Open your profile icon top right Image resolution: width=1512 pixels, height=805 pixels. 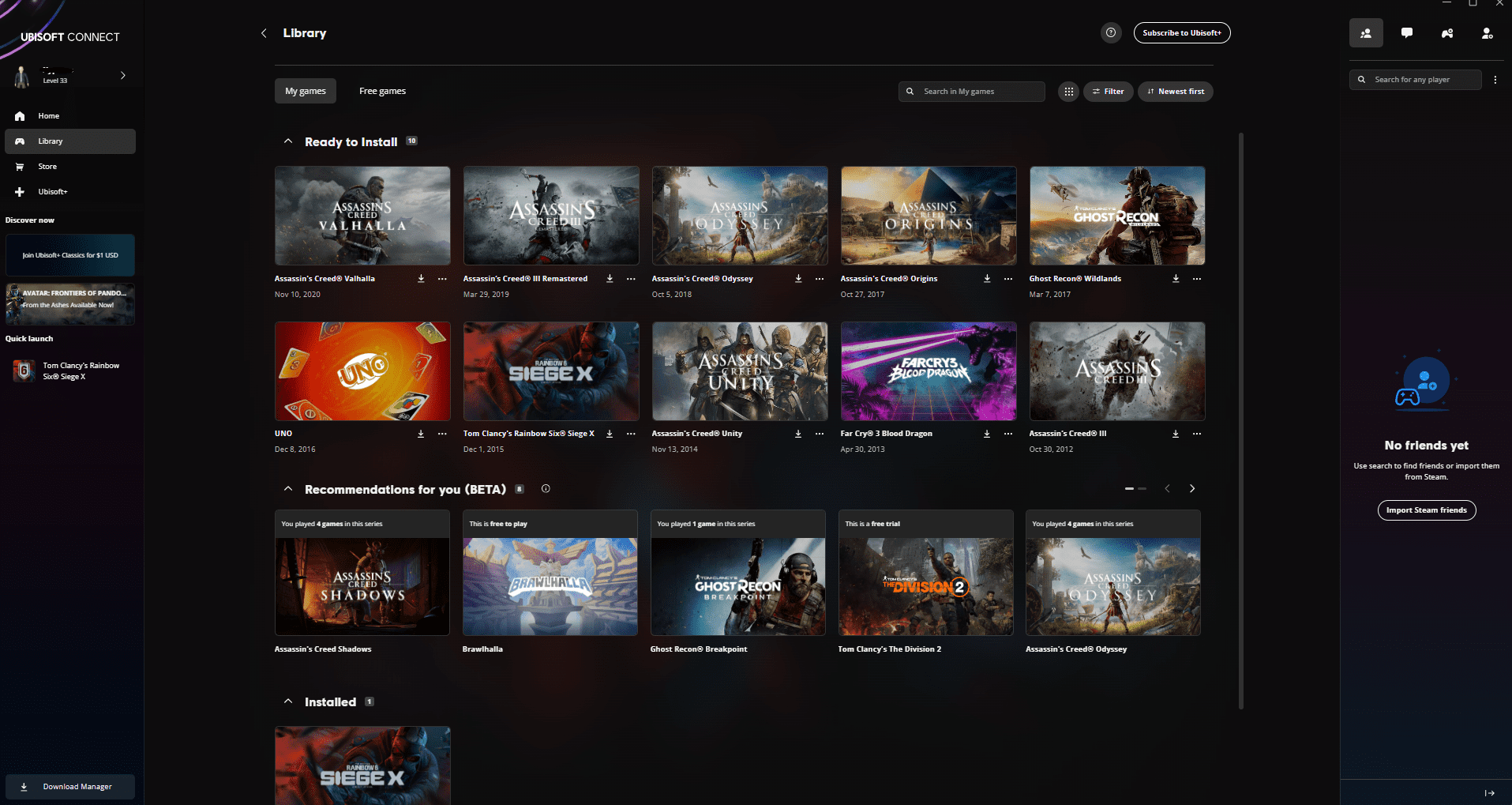[x=1488, y=32]
